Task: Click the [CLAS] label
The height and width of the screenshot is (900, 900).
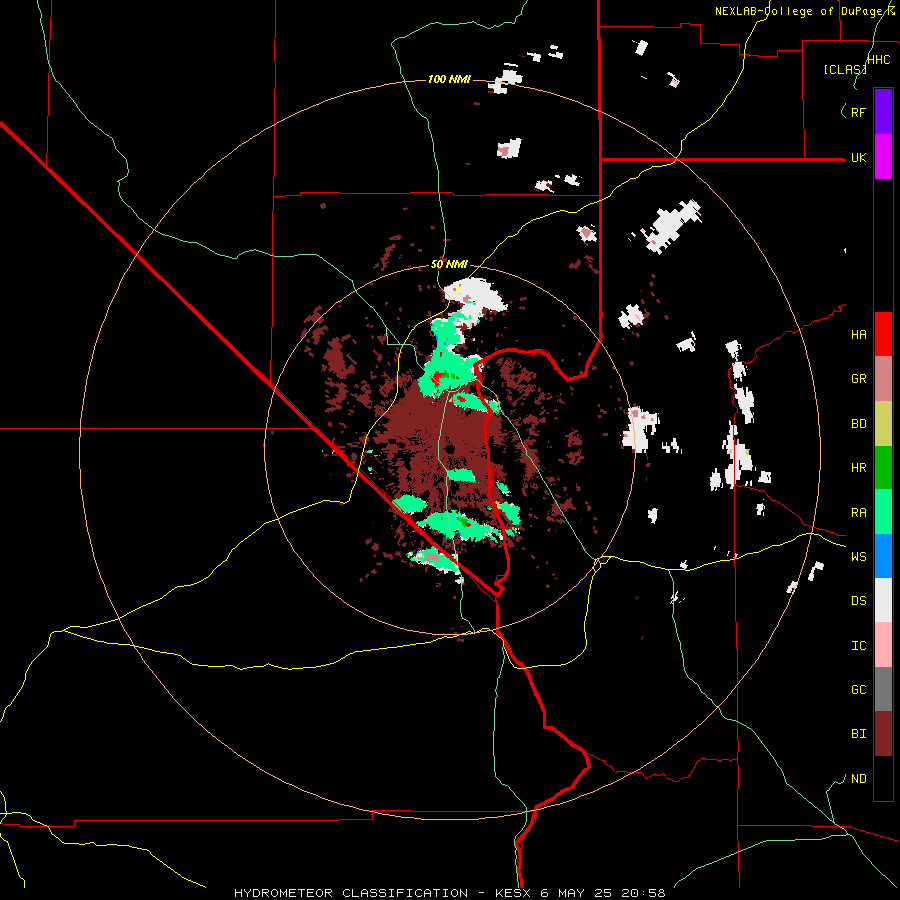Action: pos(845,69)
